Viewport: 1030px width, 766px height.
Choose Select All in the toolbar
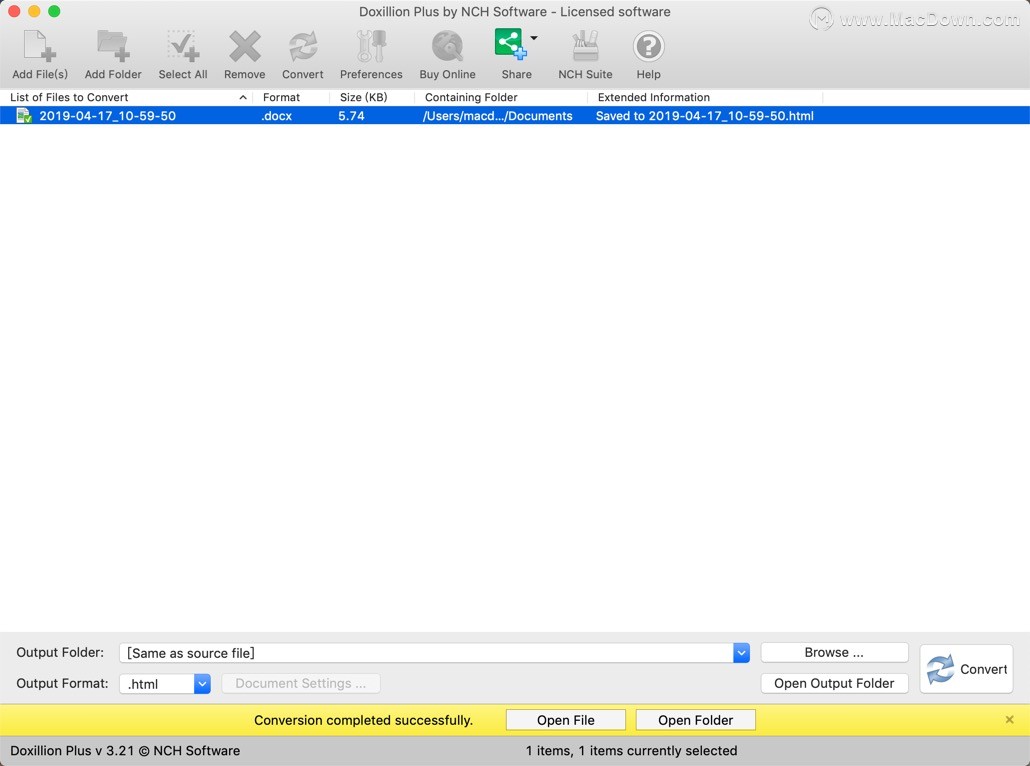(x=183, y=47)
